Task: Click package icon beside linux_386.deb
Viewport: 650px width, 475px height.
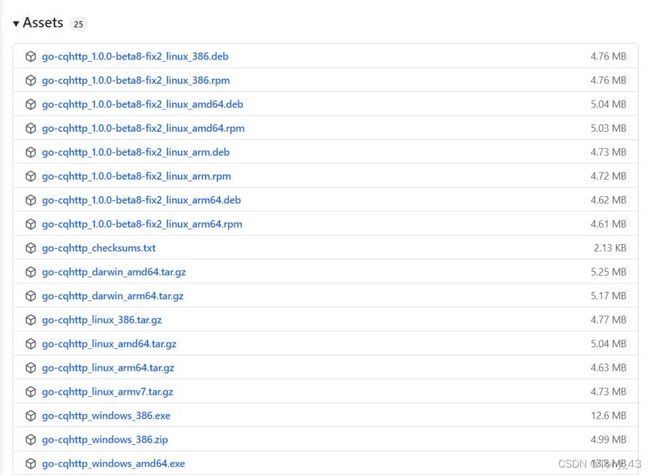Action: pyautogui.click(x=31, y=56)
